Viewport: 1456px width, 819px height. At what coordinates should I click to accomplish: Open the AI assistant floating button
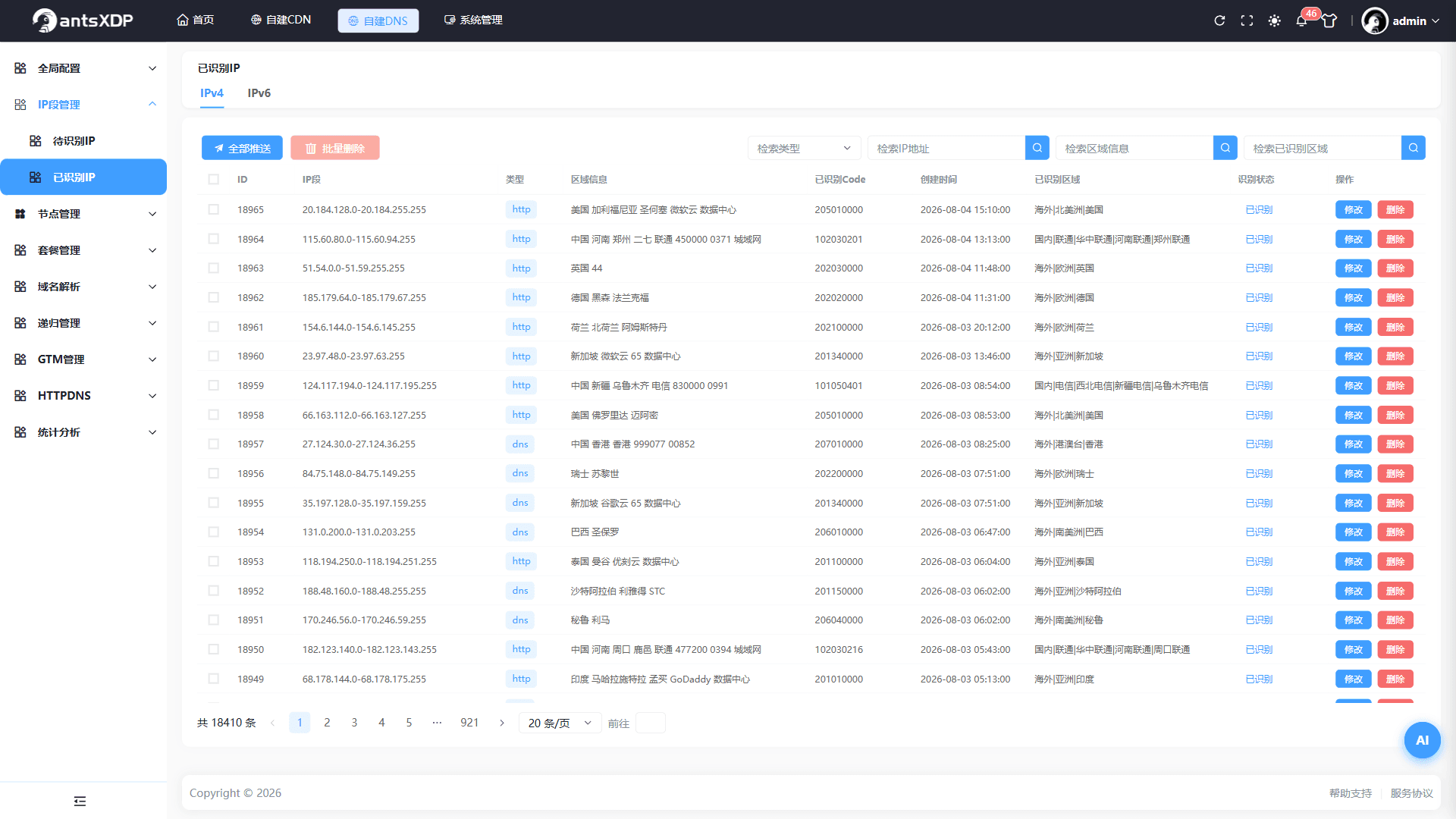tap(1422, 740)
